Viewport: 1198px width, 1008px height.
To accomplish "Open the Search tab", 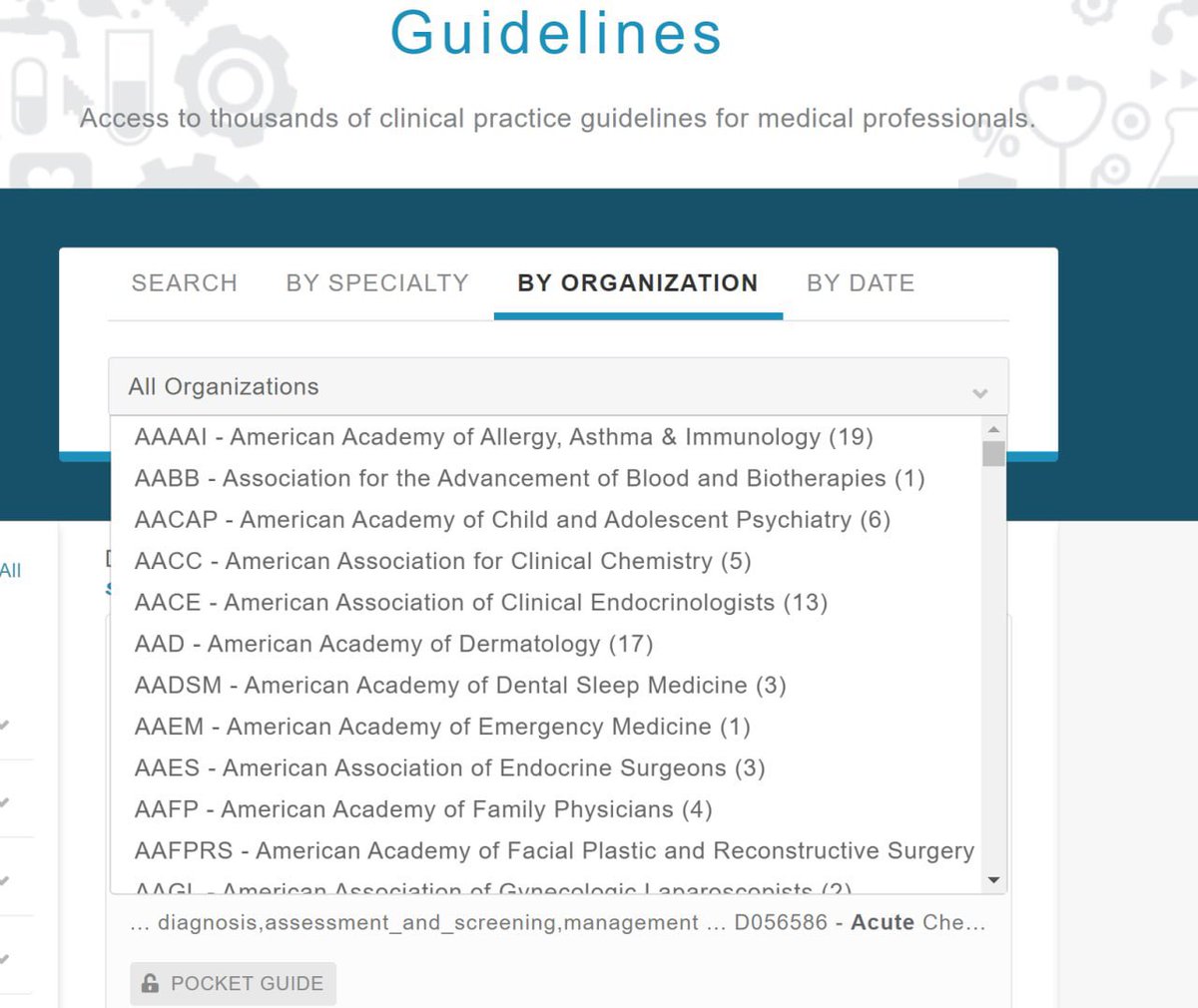I will coord(184,283).
